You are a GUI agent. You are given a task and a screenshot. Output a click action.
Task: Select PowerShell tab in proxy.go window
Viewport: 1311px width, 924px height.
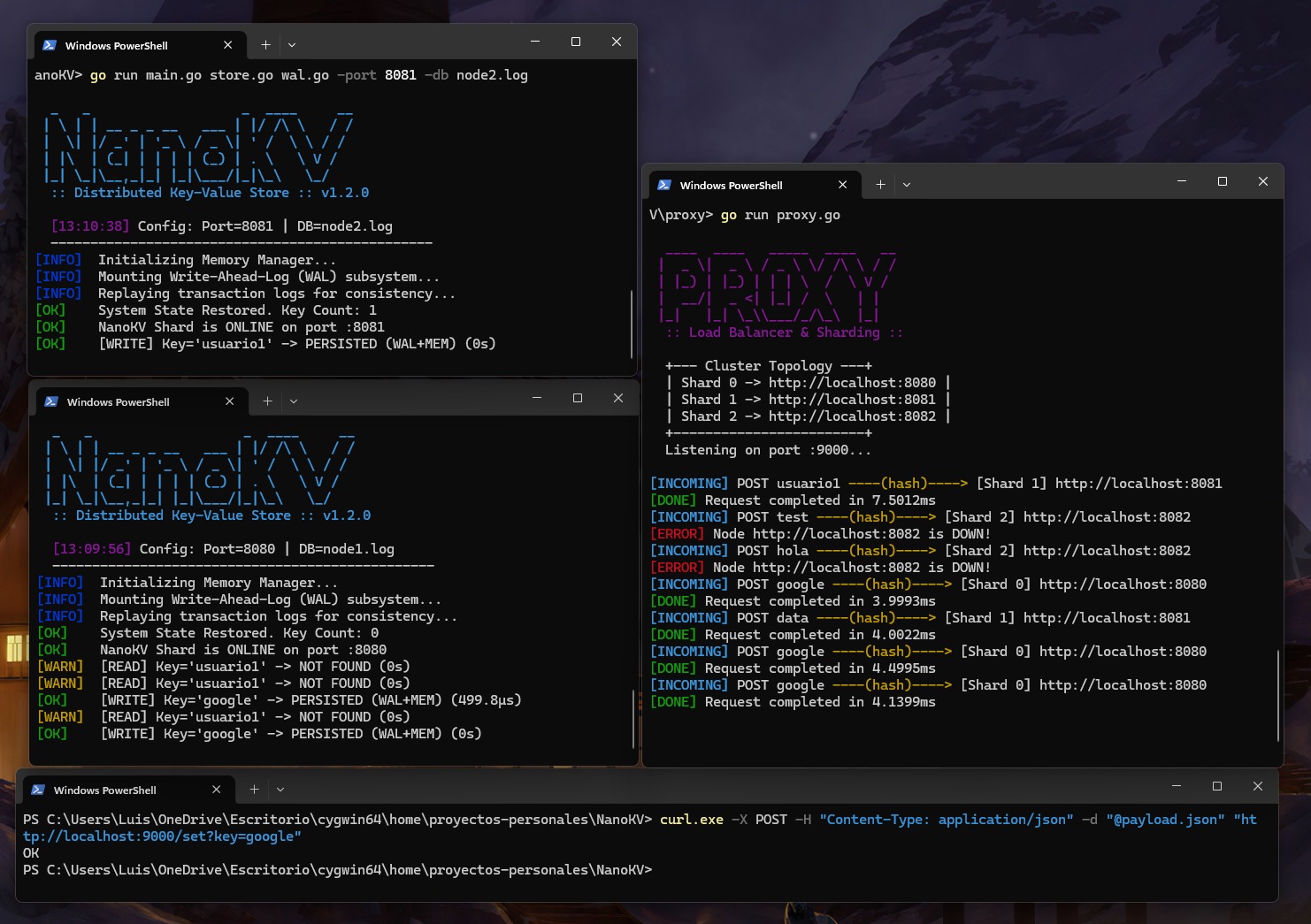(x=754, y=185)
